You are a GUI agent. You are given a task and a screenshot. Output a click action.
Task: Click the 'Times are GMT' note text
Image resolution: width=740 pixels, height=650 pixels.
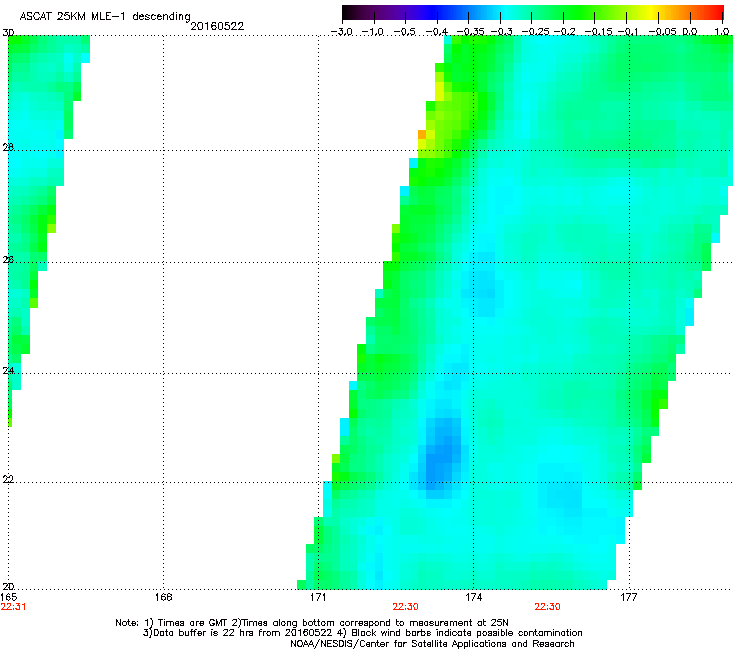pyautogui.click(x=193, y=623)
